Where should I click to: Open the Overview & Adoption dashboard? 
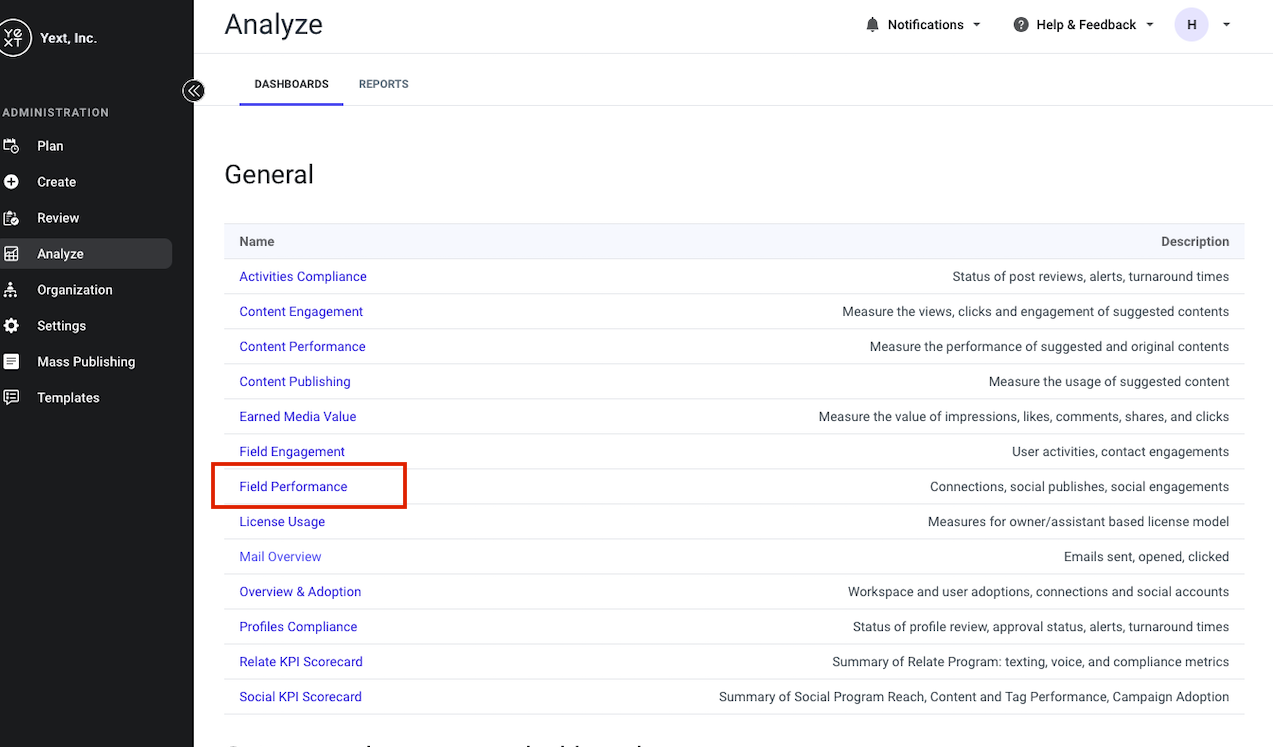point(300,592)
